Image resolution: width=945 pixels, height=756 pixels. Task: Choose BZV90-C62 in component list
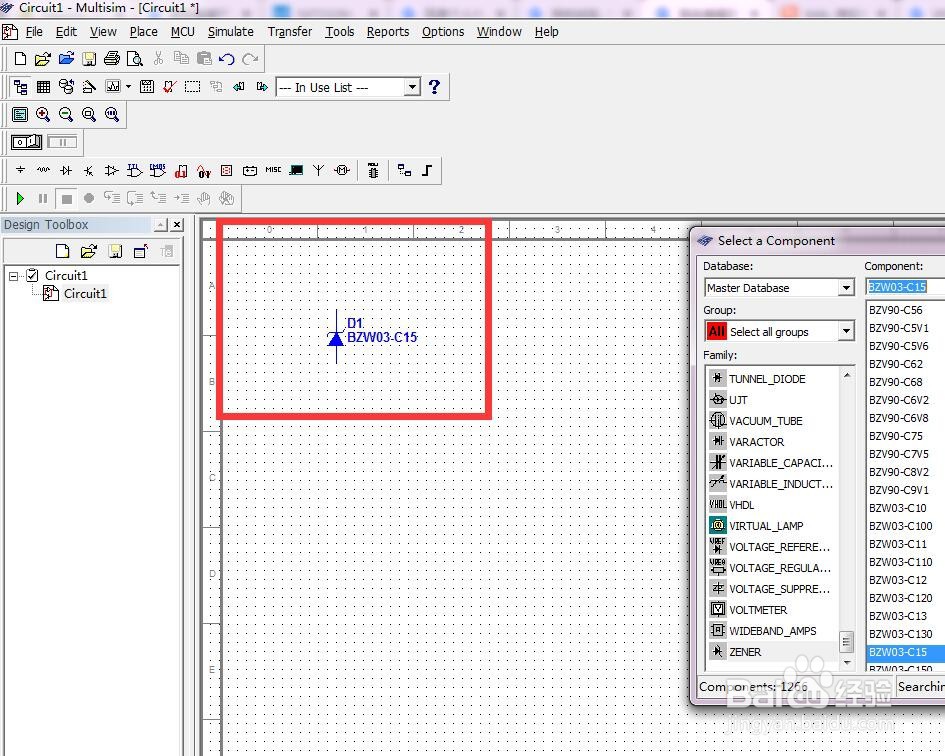[896, 364]
